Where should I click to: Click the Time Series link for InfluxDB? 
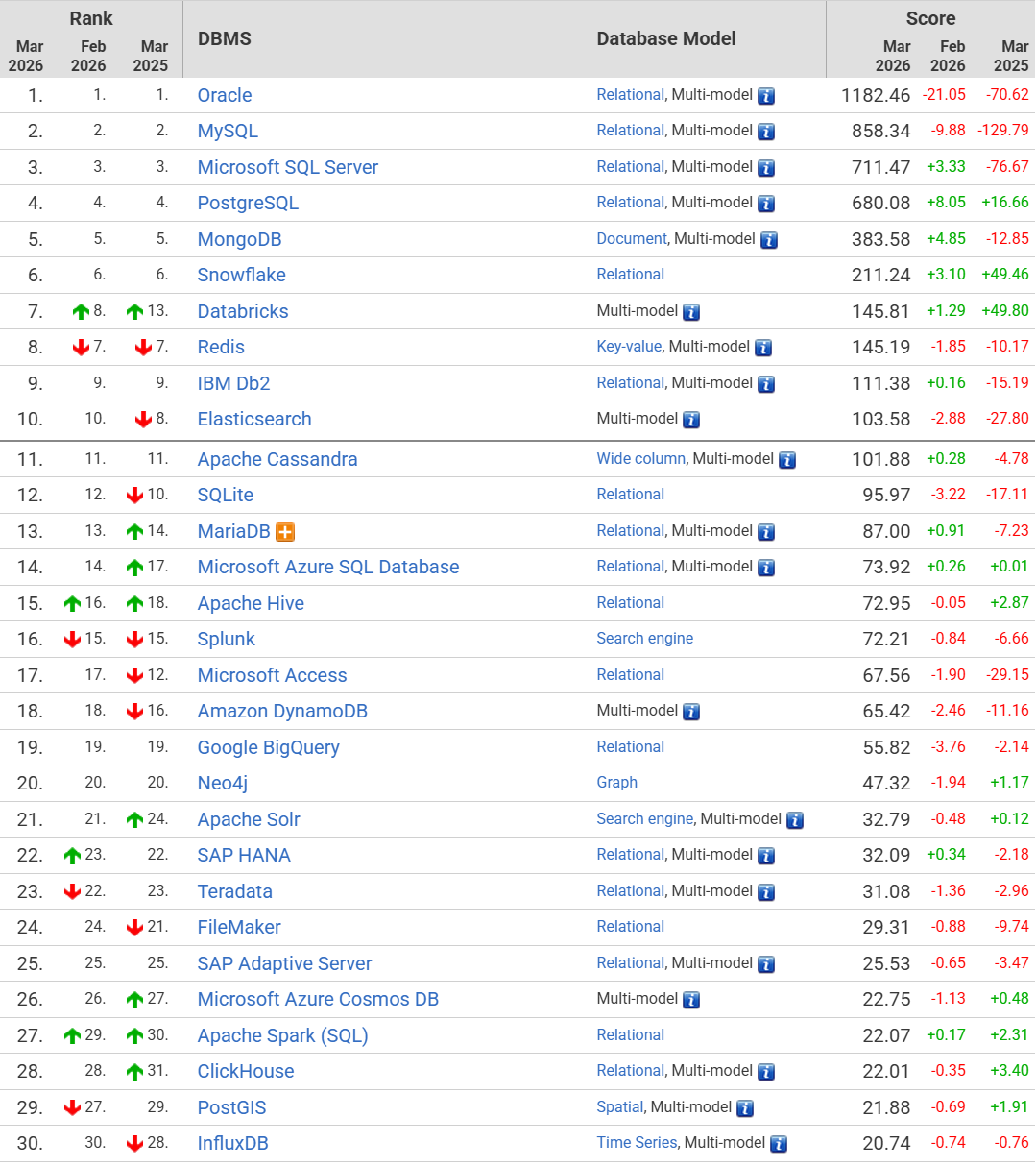637,1143
